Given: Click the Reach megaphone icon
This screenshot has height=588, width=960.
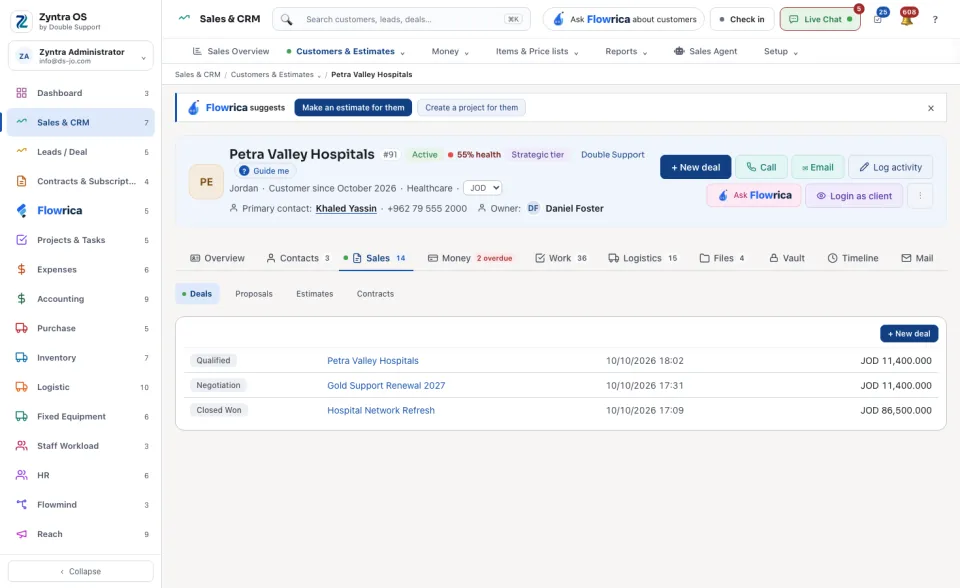Looking at the screenshot, I should [21, 534].
